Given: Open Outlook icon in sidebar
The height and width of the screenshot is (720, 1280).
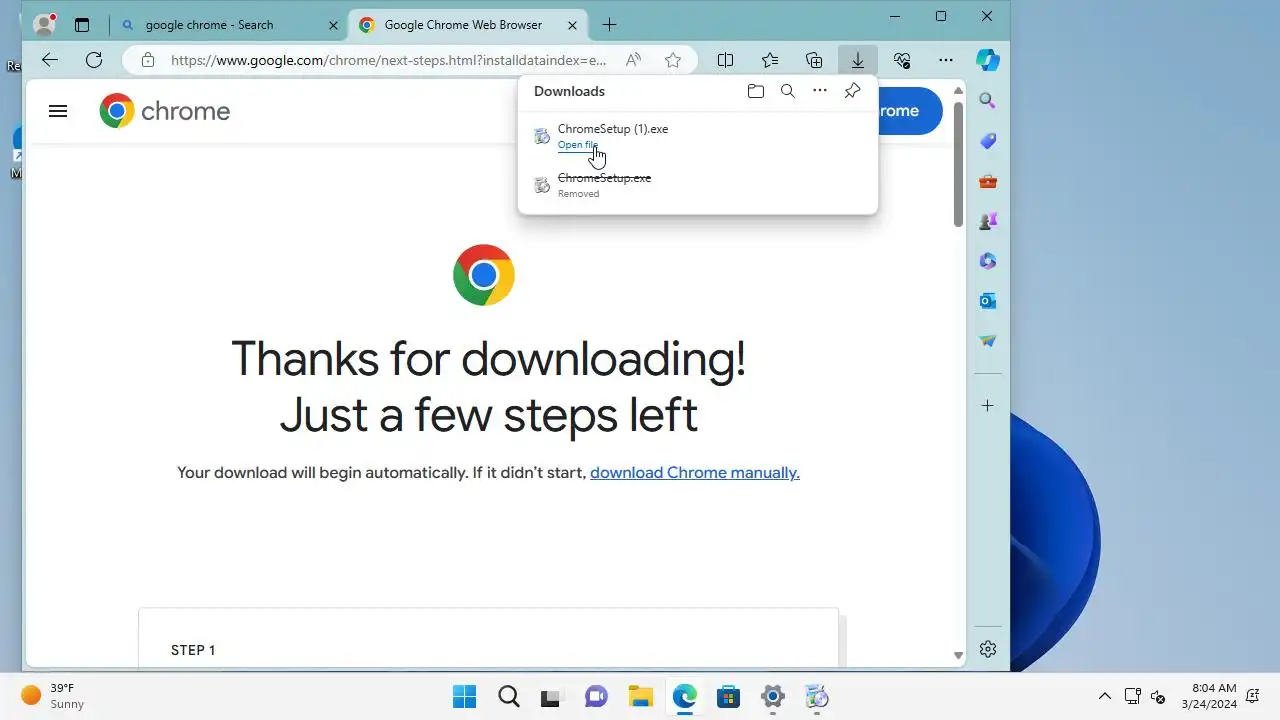Looking at the screenshot, I should tap(988, 301).
